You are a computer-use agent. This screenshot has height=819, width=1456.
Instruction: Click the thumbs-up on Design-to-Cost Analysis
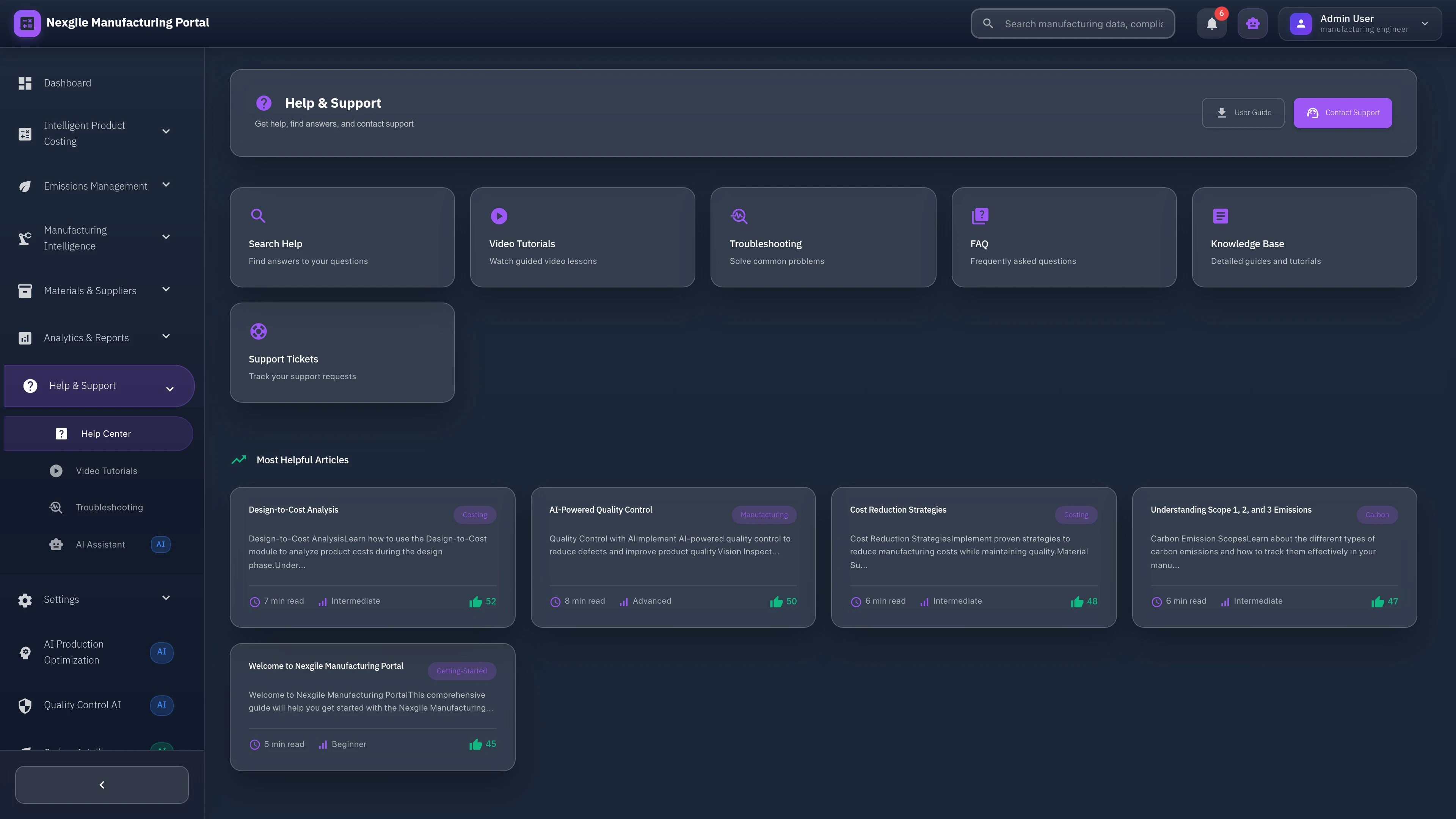tap(475, 601)
